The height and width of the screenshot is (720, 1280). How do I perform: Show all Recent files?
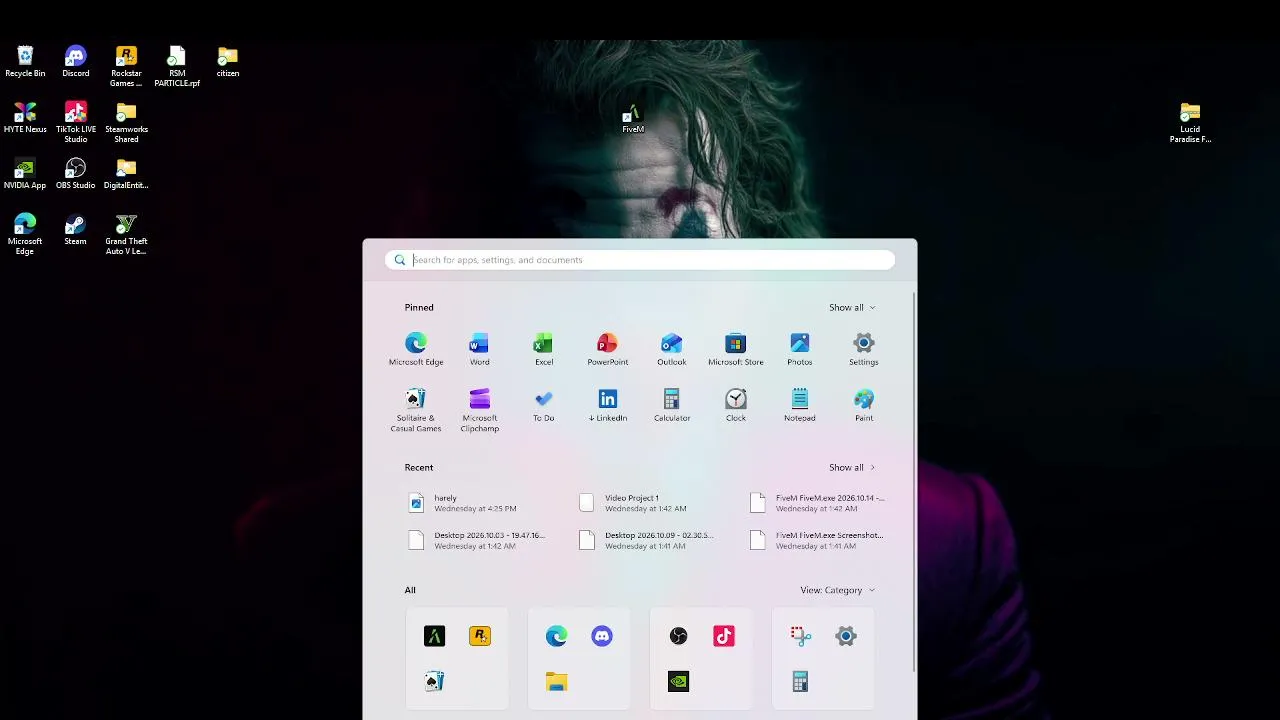tap(852, 468)
